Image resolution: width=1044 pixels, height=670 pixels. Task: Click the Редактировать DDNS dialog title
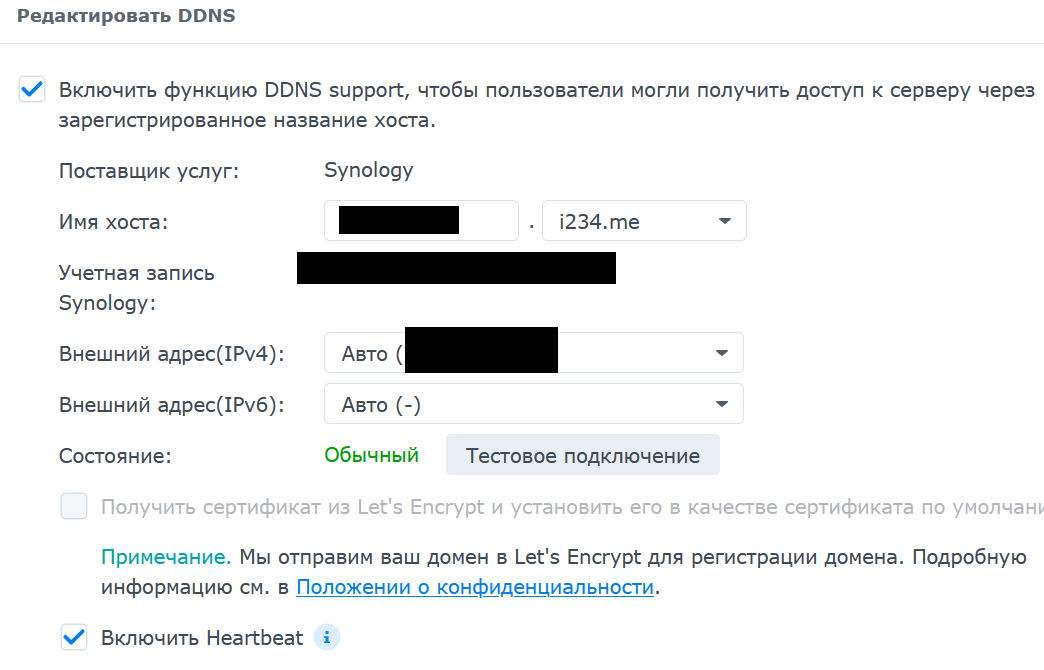click(126, 17)
